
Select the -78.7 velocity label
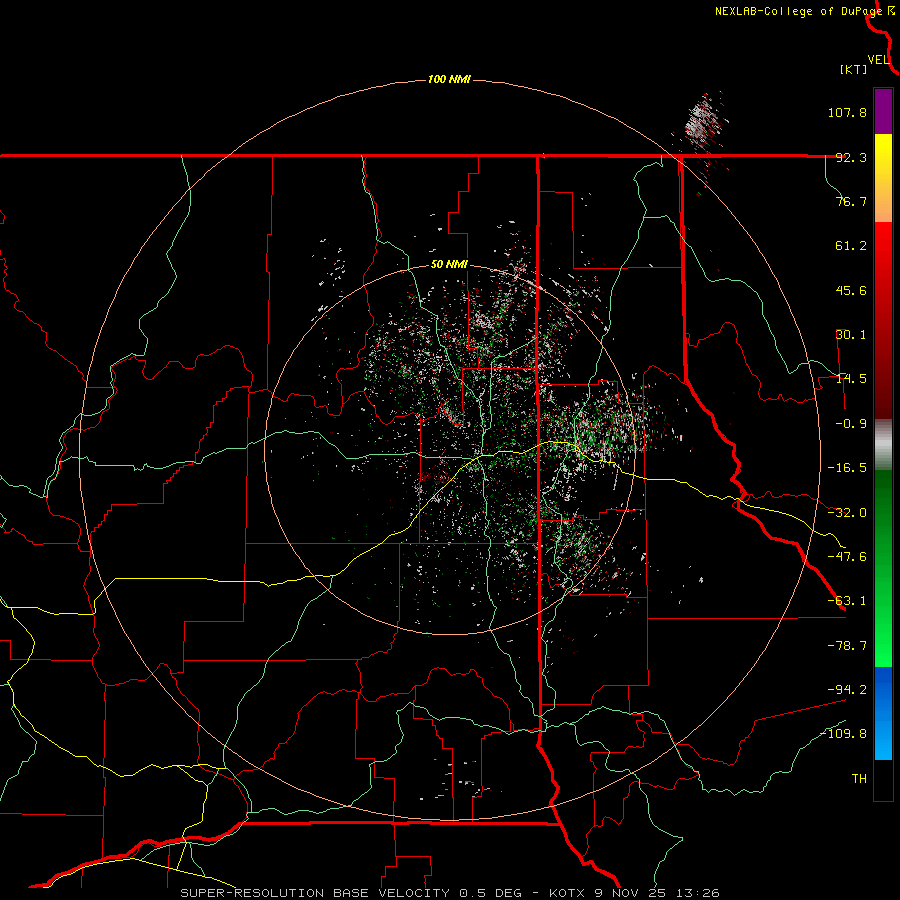tap(847, 646)
